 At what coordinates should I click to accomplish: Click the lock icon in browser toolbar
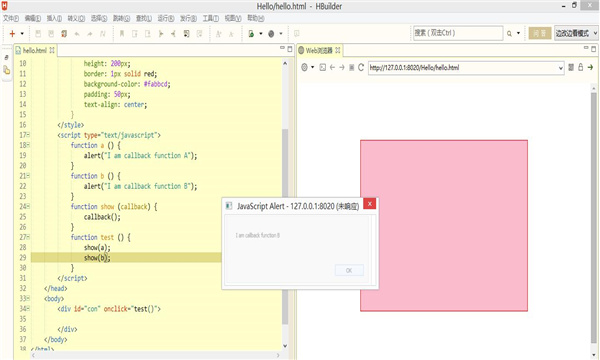580,67
